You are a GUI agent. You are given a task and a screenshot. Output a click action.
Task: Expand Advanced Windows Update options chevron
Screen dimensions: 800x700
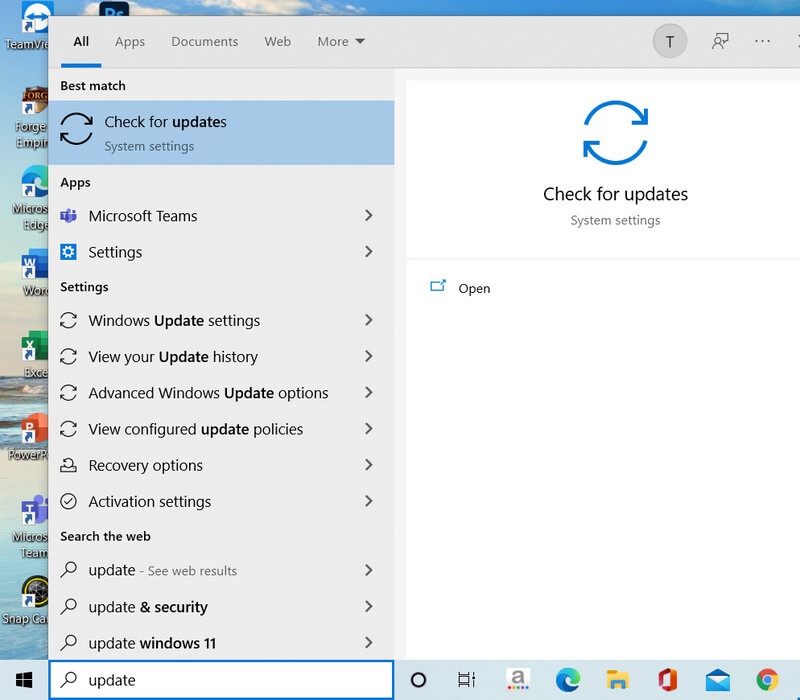(x=369, y=393)
